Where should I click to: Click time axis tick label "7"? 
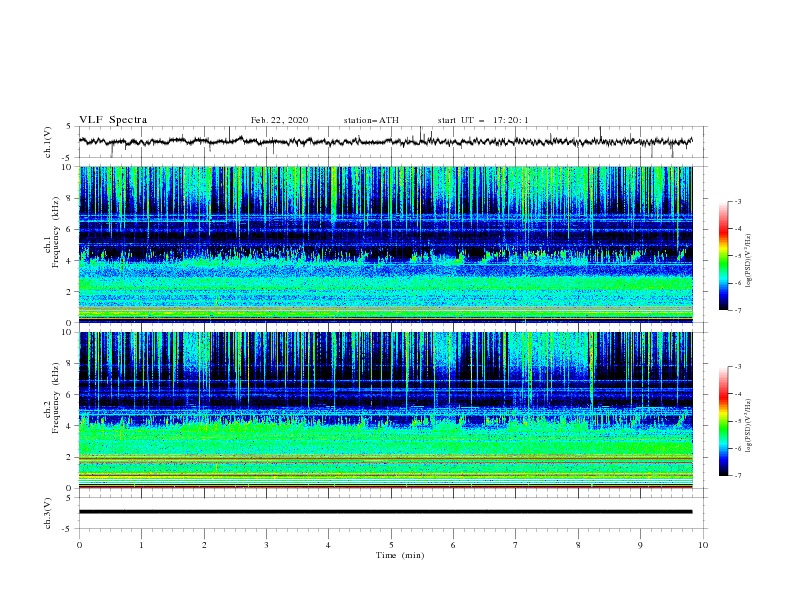516,545
